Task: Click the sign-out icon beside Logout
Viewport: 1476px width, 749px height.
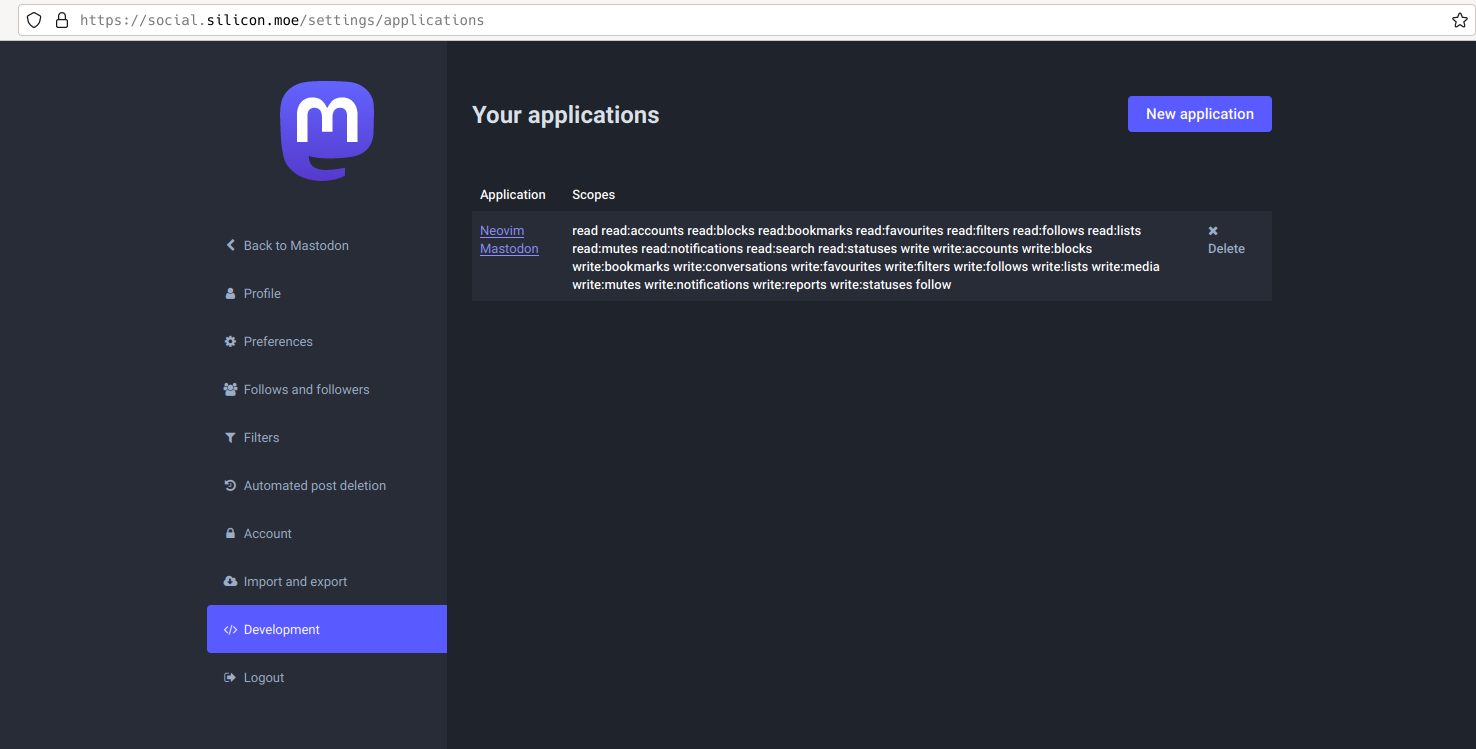Action: click(230, 677)
